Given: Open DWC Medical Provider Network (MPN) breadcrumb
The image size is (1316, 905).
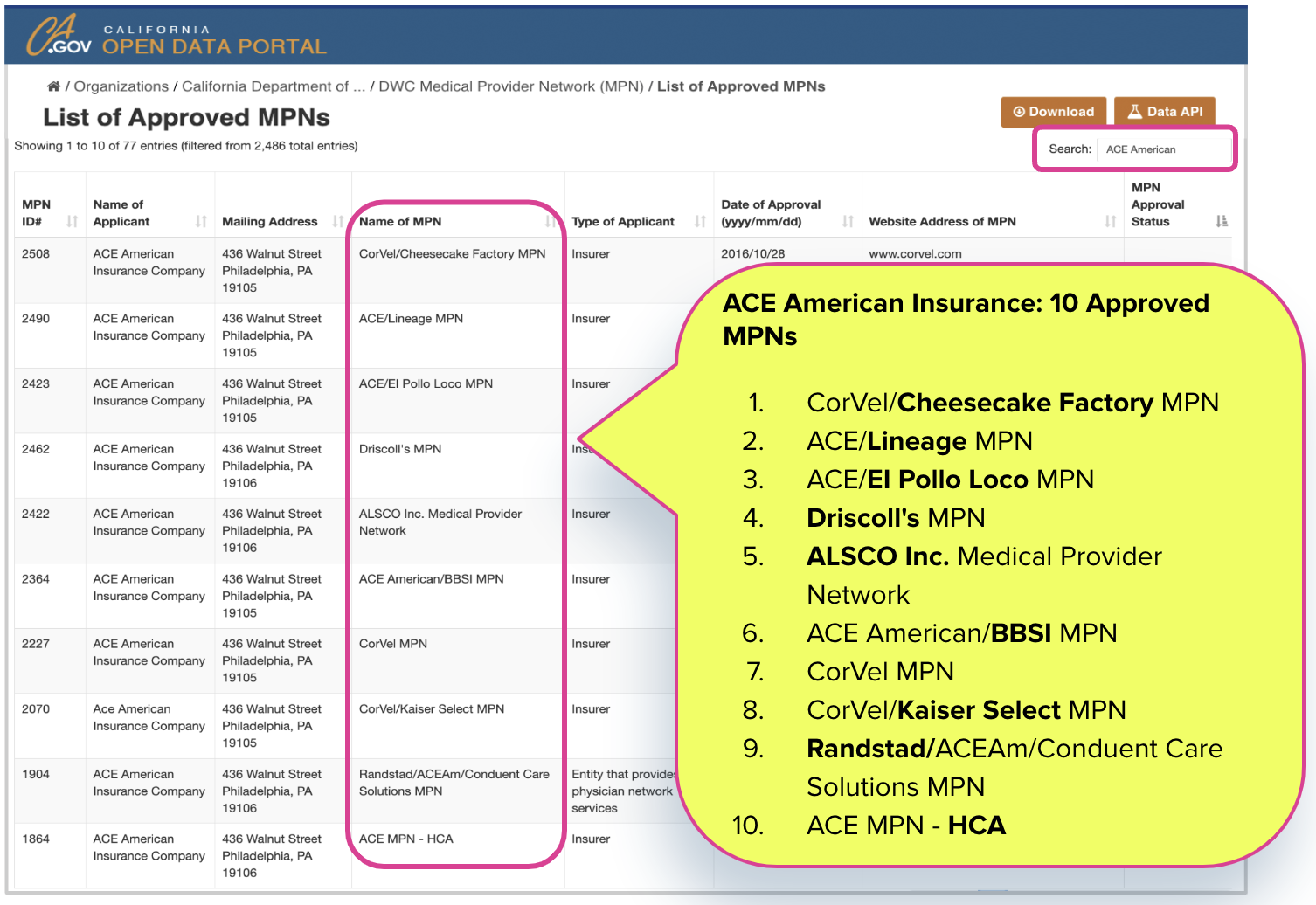Looking at the screenshot, I should [x=511, y=86].
